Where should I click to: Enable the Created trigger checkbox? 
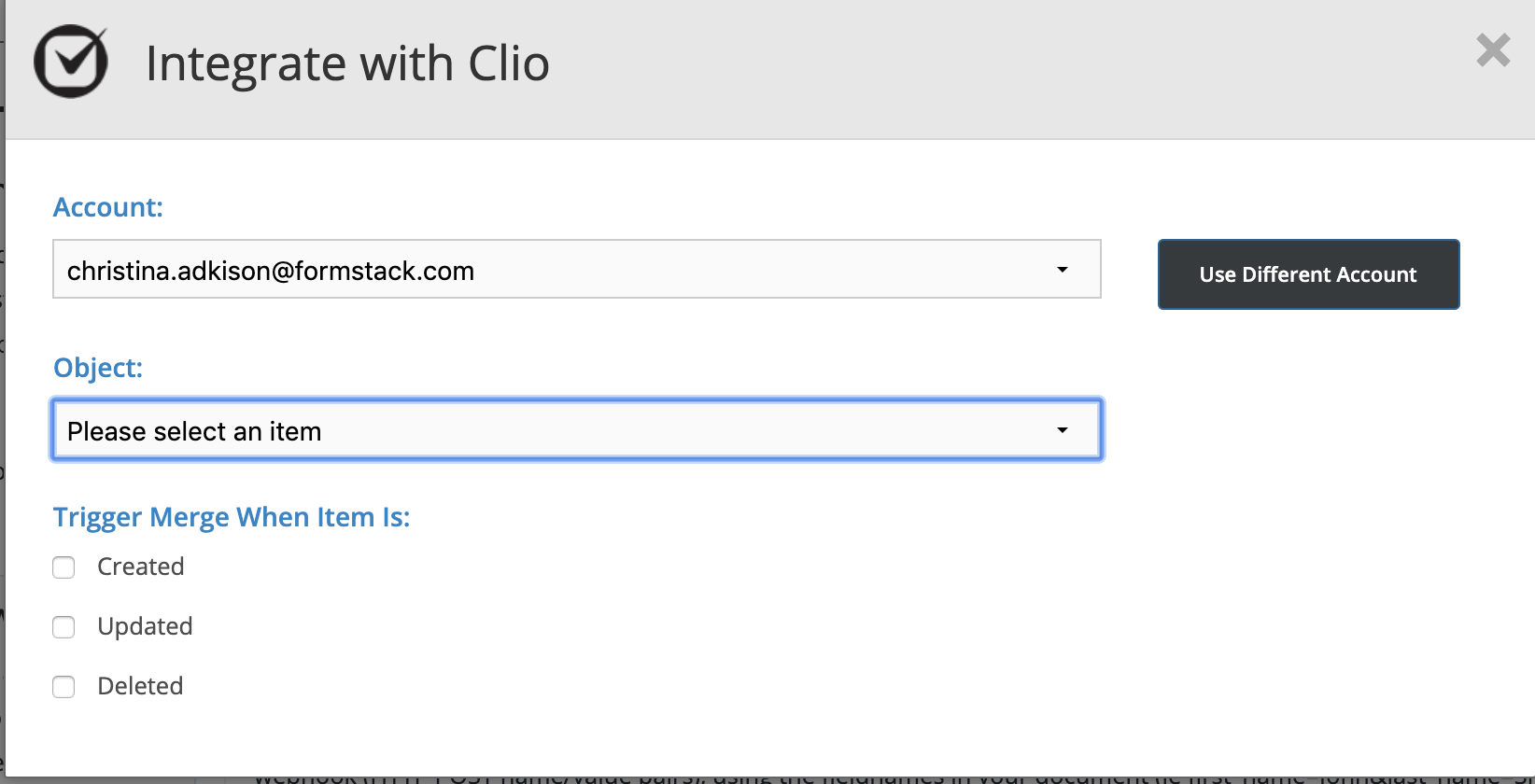click(x=63, y=567)
